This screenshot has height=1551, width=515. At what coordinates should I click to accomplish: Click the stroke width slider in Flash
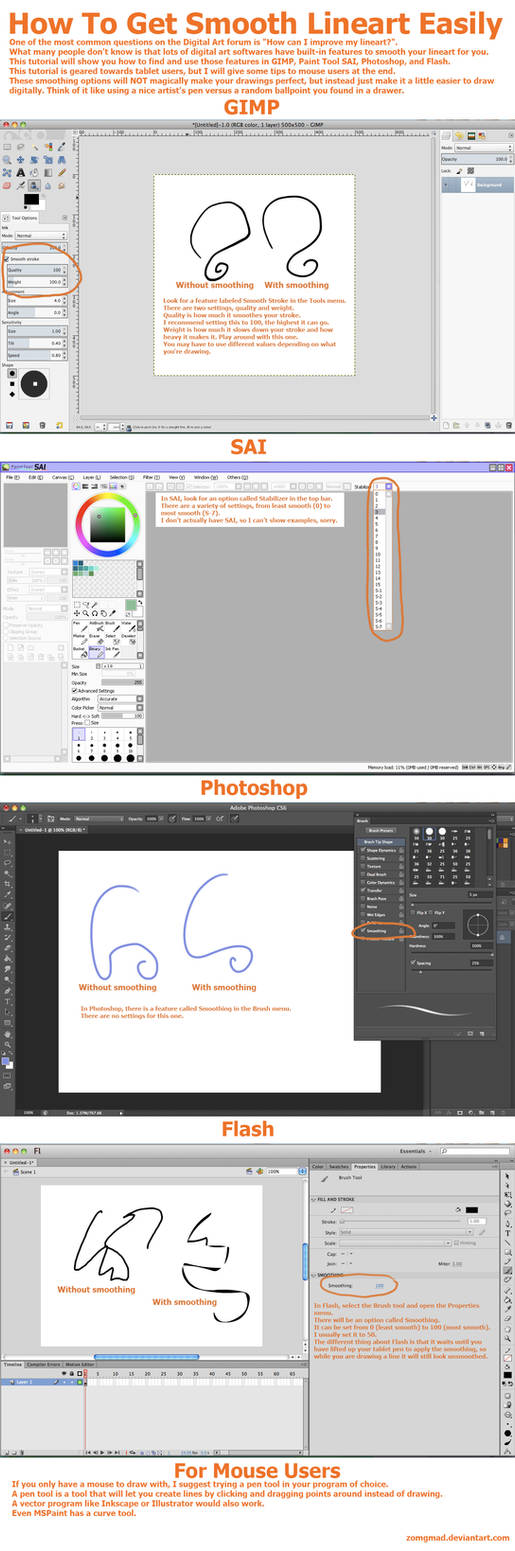click(x=400, y=1221)
